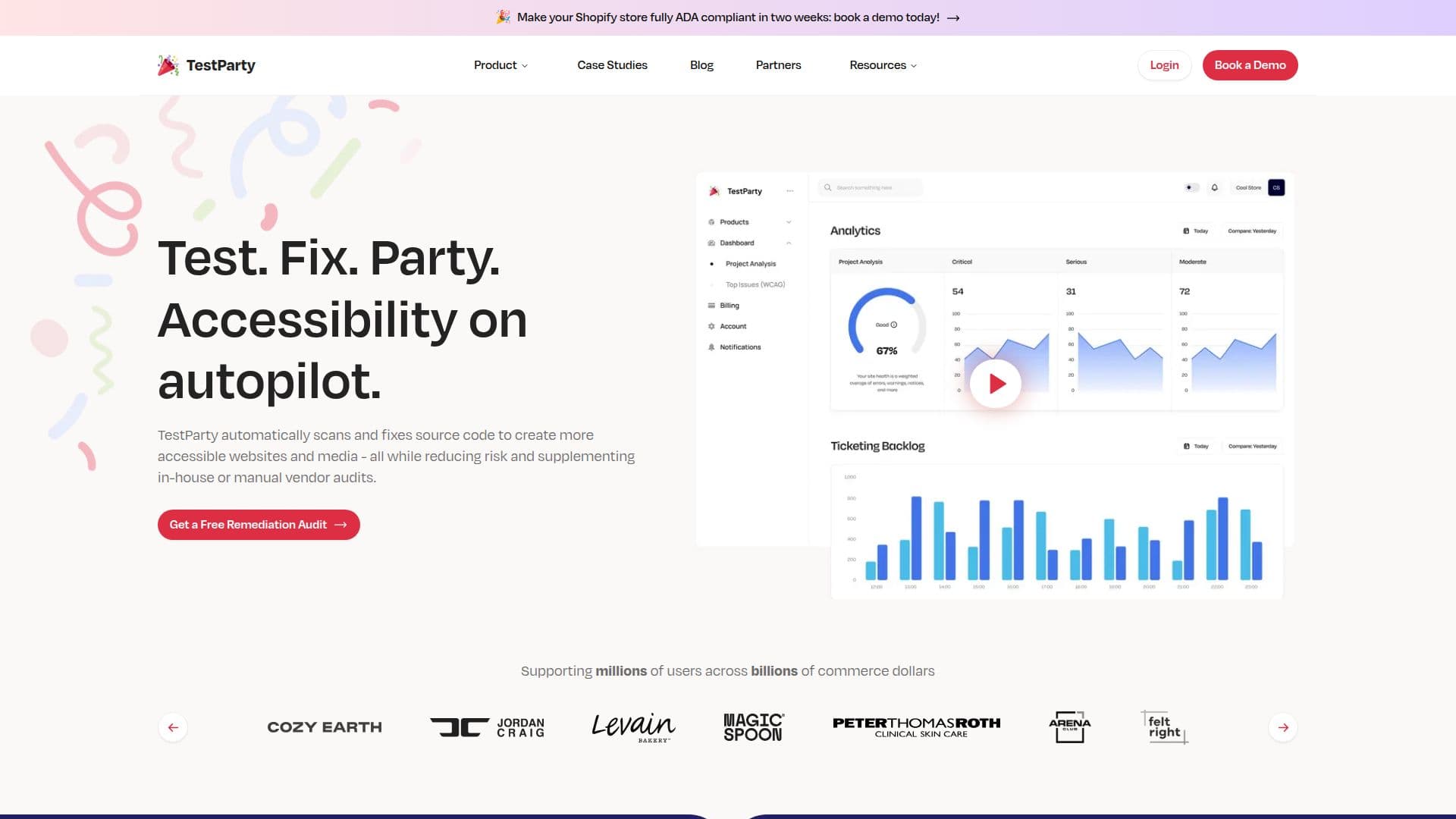This screenshot has height=819, width=1456.
Task: Click the party popper emoji in banner
Action: 503,17
